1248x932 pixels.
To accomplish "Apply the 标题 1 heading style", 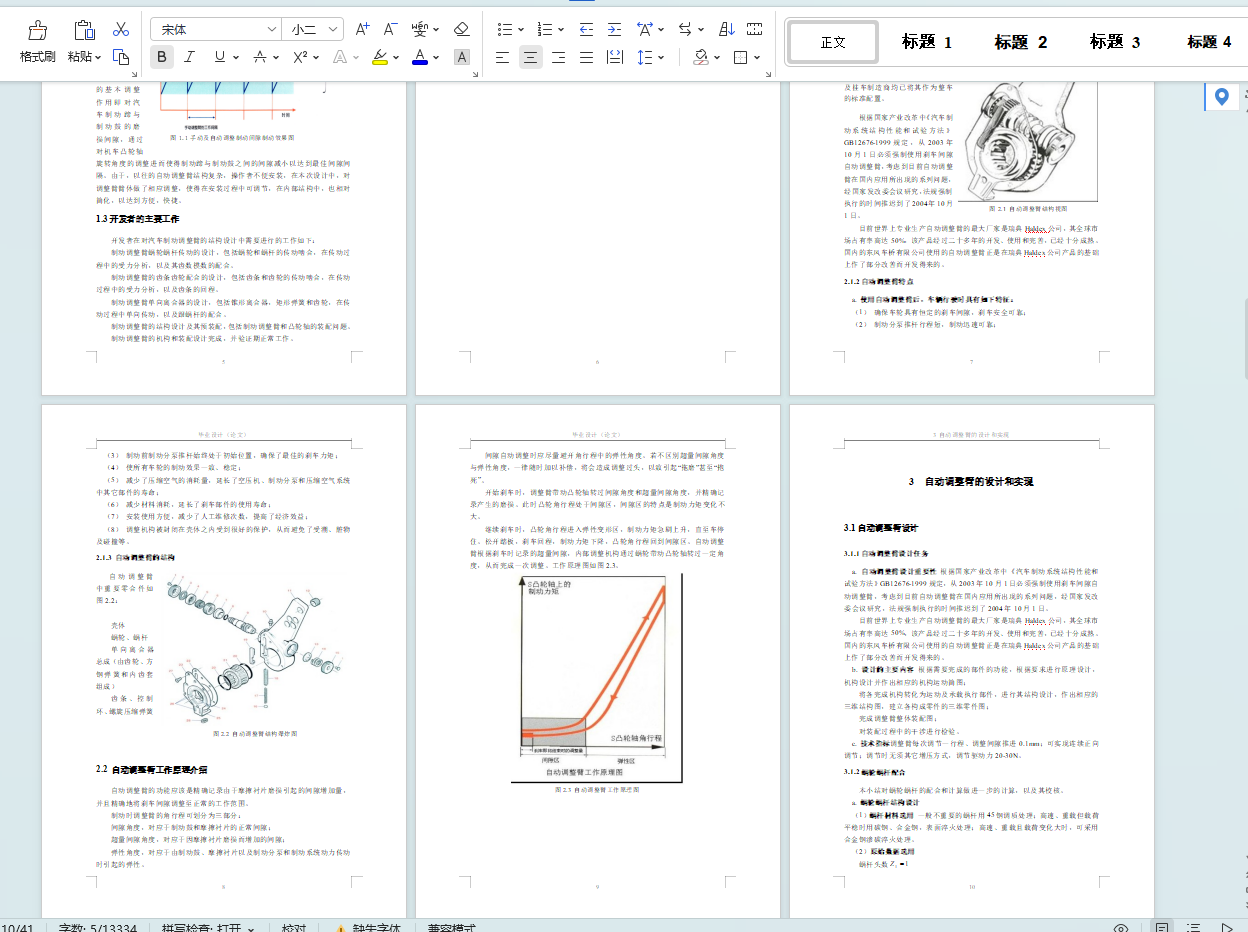I will tap(927, 42).
